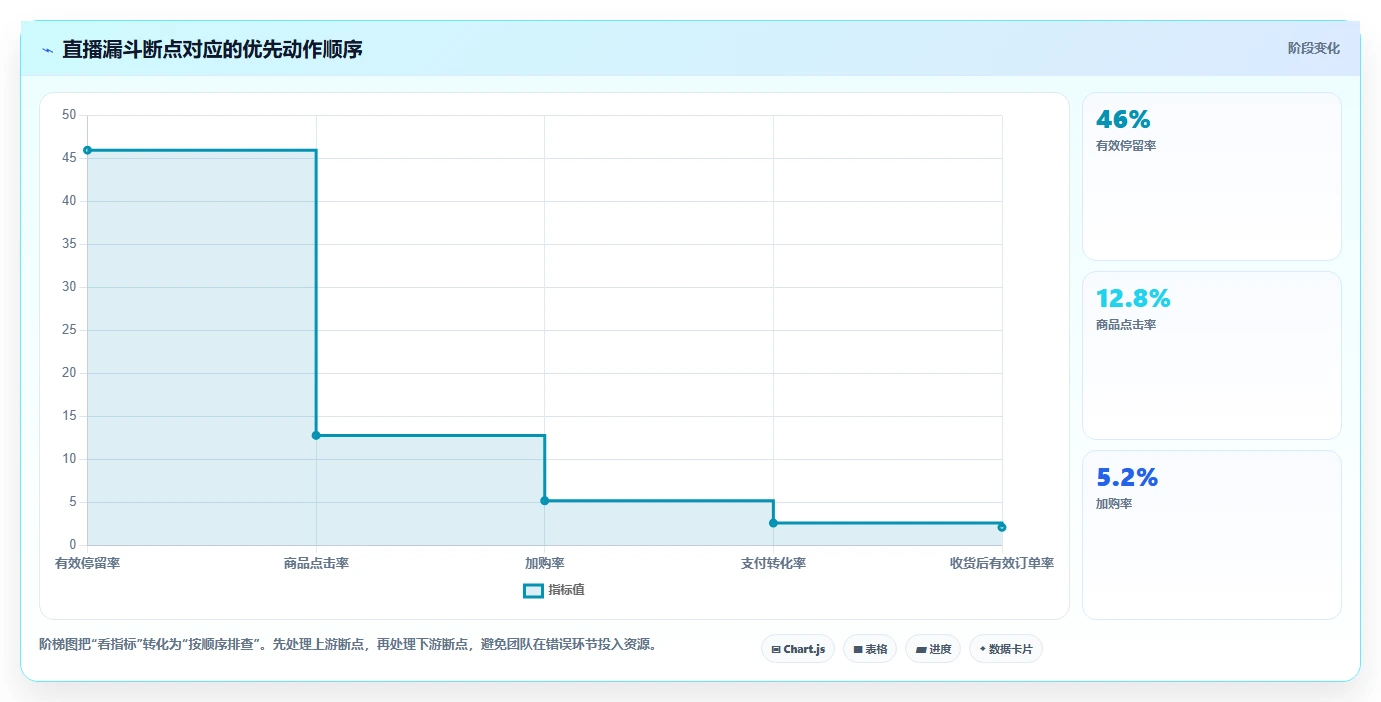1381x702 pixels.
Task: Click the 加购率 data point at 5.2
Action: [x=545, y=500]
